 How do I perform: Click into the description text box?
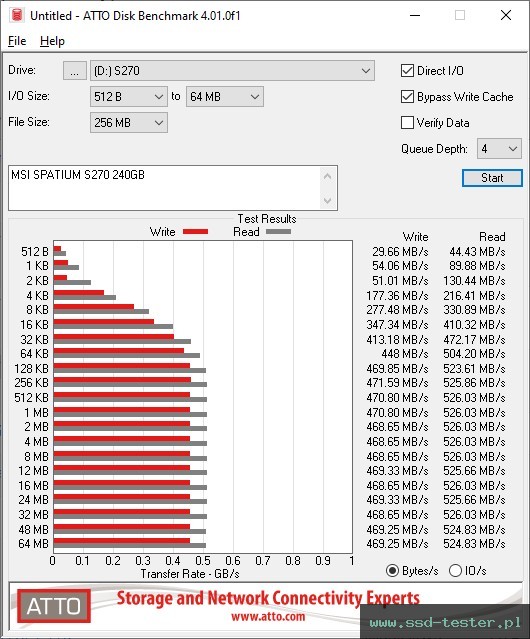(x=165, y=188)
